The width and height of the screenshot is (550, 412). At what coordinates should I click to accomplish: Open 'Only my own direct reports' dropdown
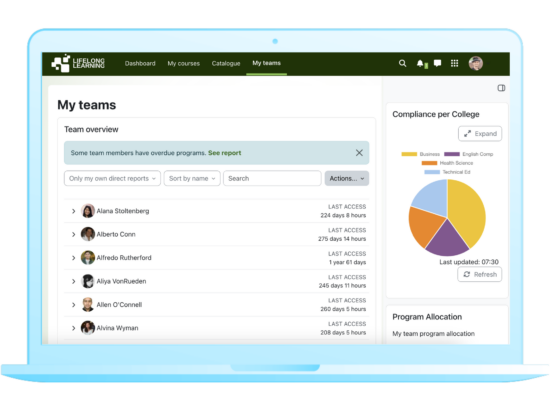coord(112,178)
